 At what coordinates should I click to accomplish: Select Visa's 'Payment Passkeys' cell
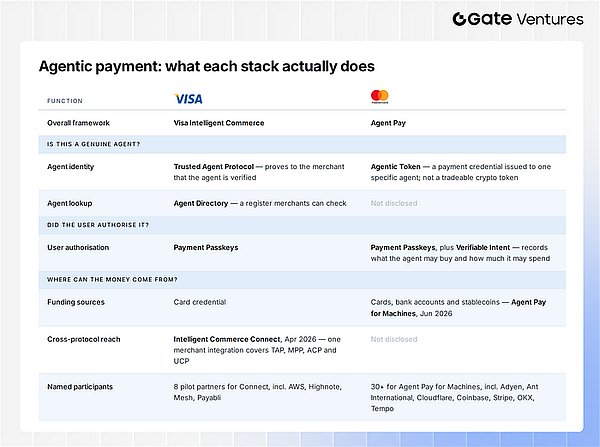(x=206, y=247)
